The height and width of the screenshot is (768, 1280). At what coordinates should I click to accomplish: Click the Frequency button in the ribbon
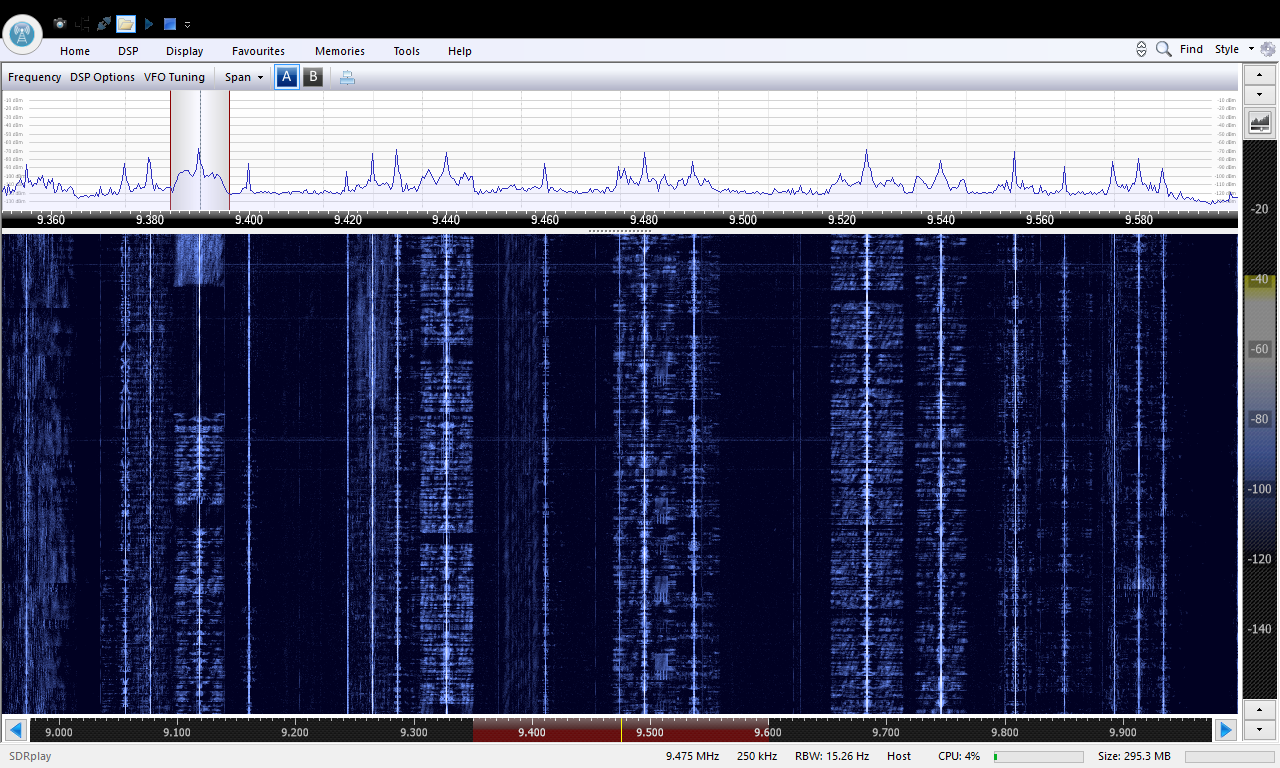[34, 77]
